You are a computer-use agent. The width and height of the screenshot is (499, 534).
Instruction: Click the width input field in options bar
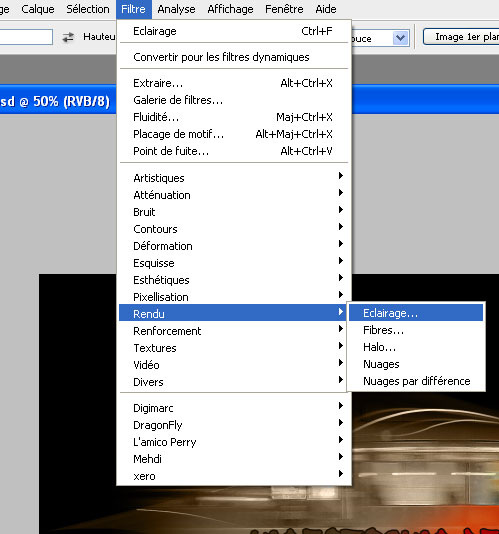tap(26, 37)
